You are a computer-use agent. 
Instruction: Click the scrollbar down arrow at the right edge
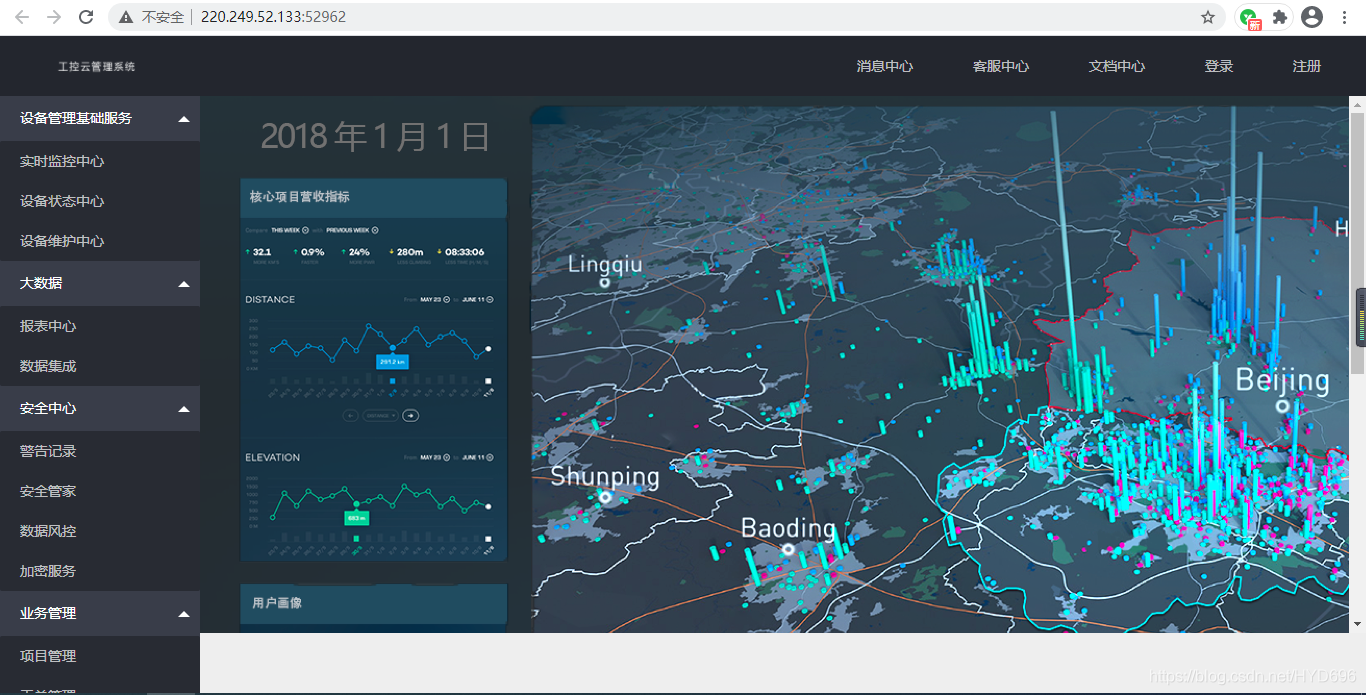point(1358,623)
